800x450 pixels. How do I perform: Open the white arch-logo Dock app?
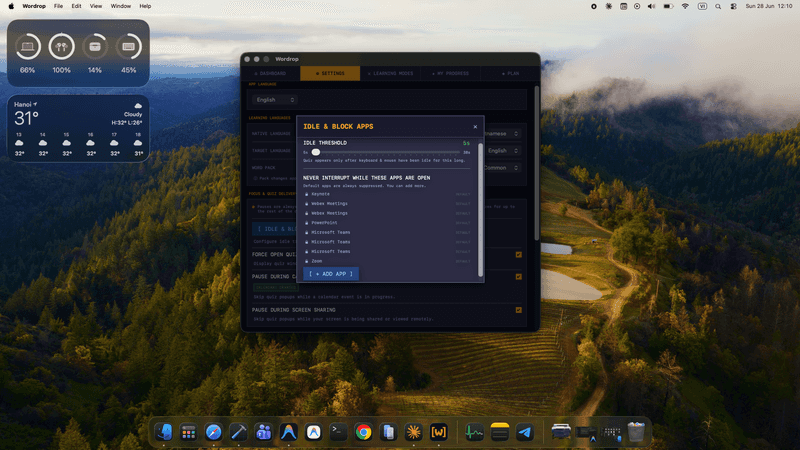313,432
